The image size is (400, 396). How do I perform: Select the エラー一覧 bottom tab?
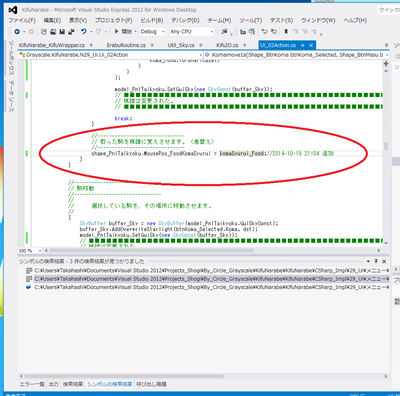32,384
